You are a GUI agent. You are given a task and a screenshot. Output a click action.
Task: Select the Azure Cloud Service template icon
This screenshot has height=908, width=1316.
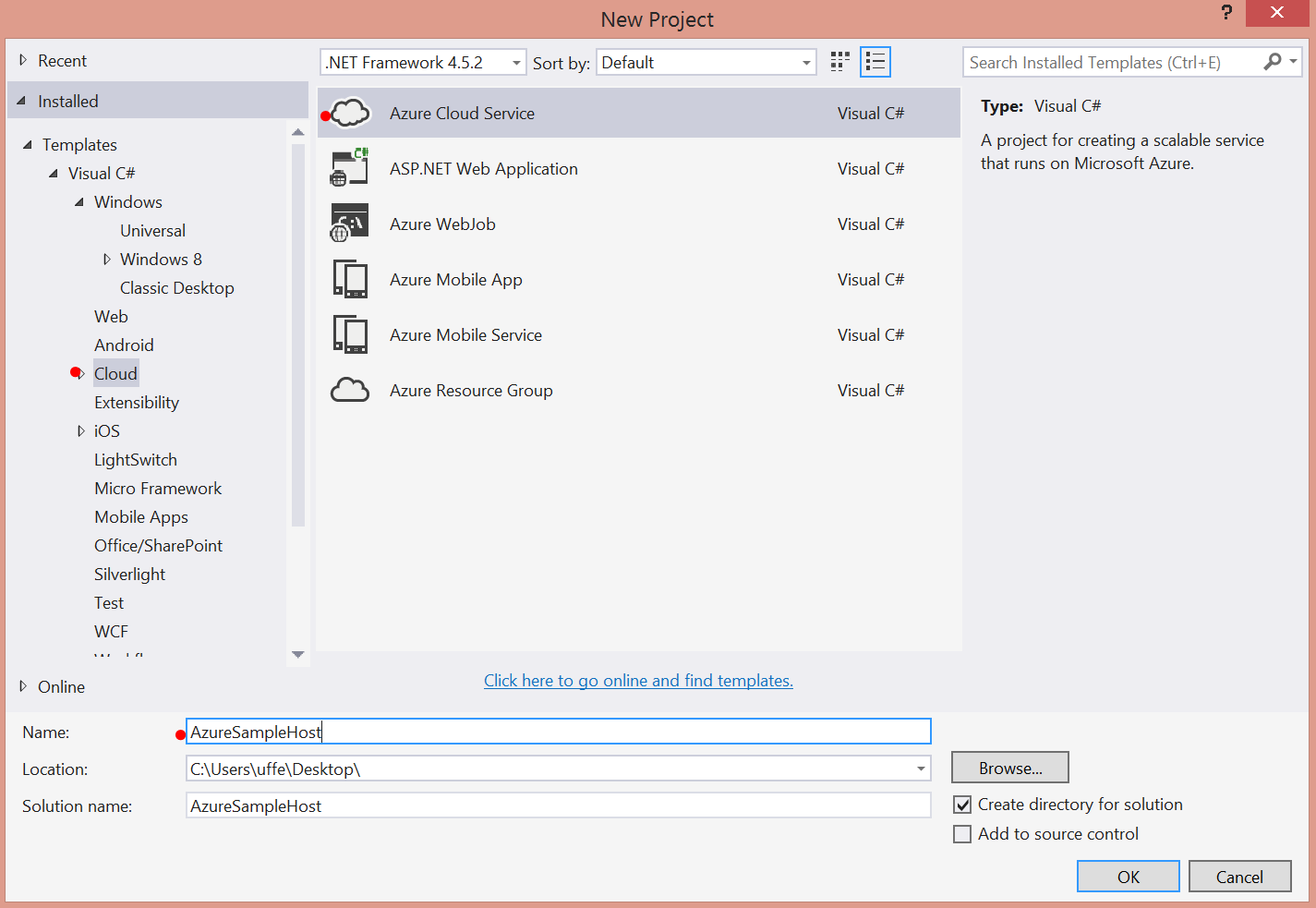click(350, 114)
